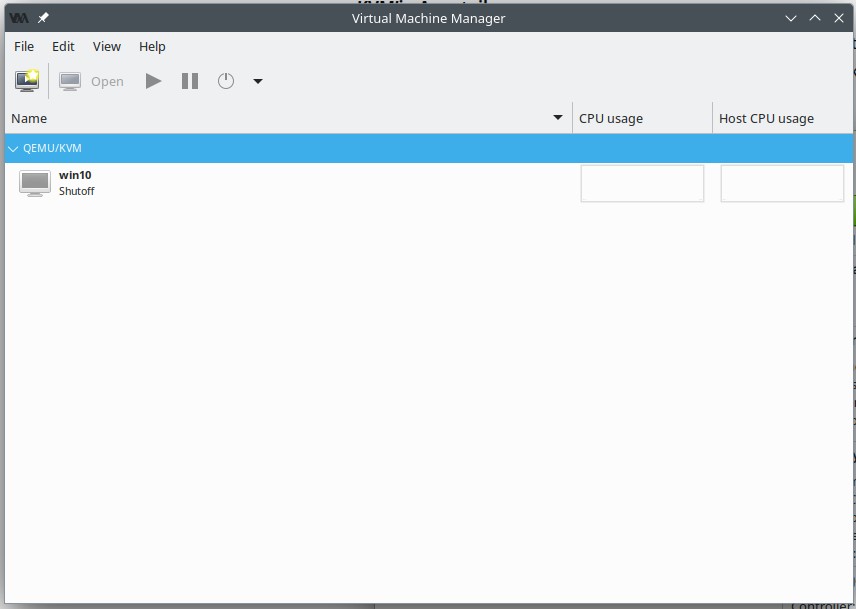Click the Host CPU usage column header
The height and width of the screenshot is (609, 856).
766,118
